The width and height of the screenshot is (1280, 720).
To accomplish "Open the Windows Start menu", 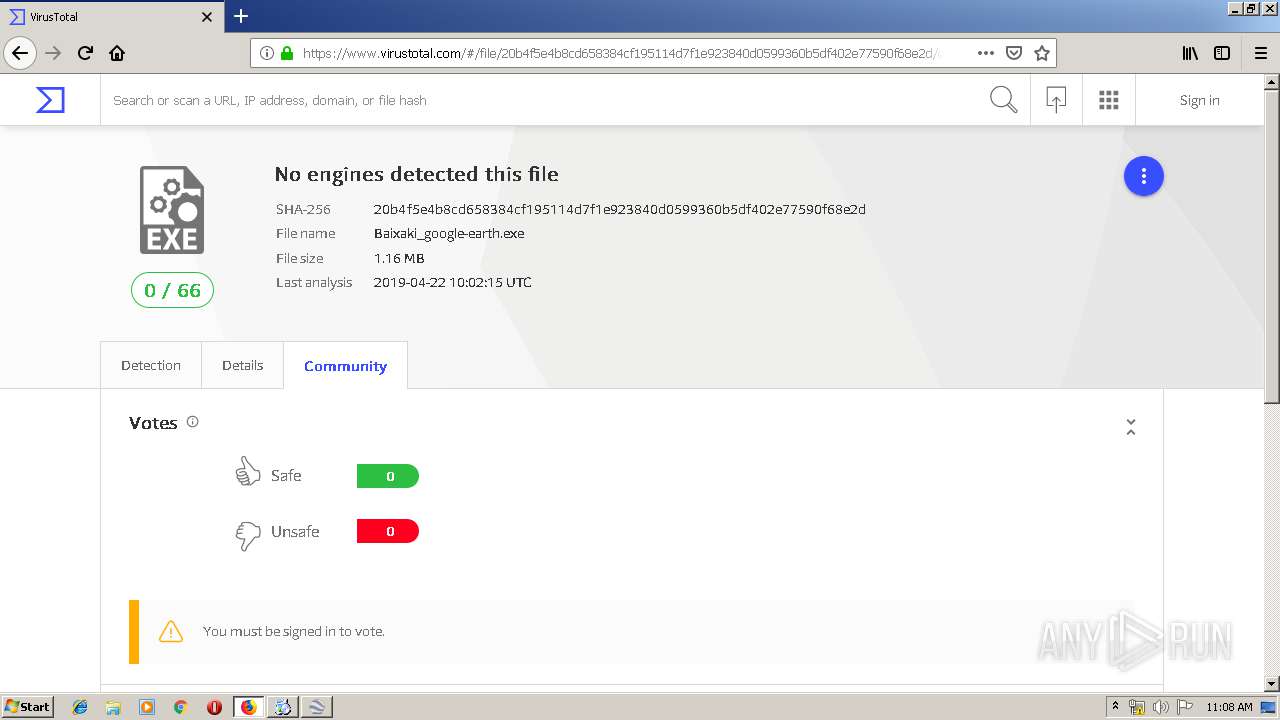I will pyautogui.click(x=28, y=706).
